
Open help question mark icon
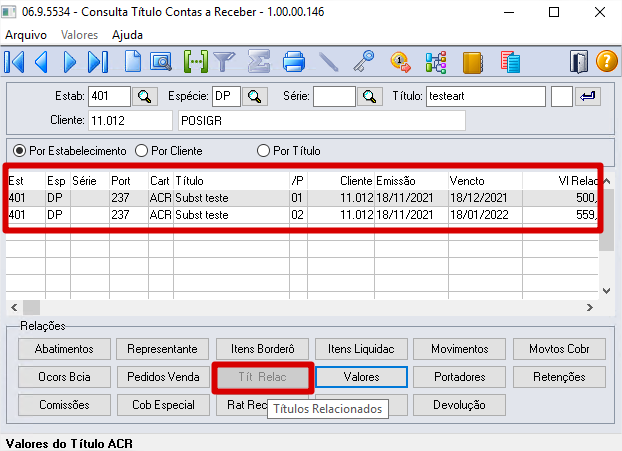(x=607, y=61)
